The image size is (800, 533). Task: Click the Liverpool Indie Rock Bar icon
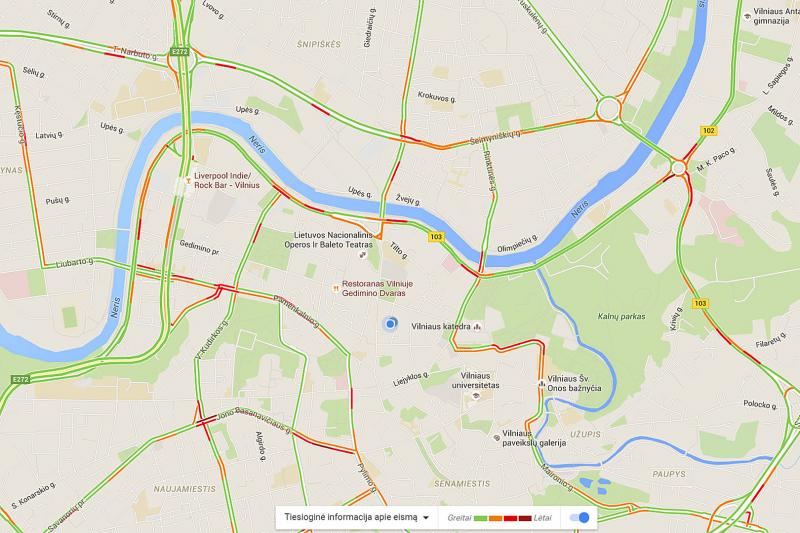tap(187, 180)
